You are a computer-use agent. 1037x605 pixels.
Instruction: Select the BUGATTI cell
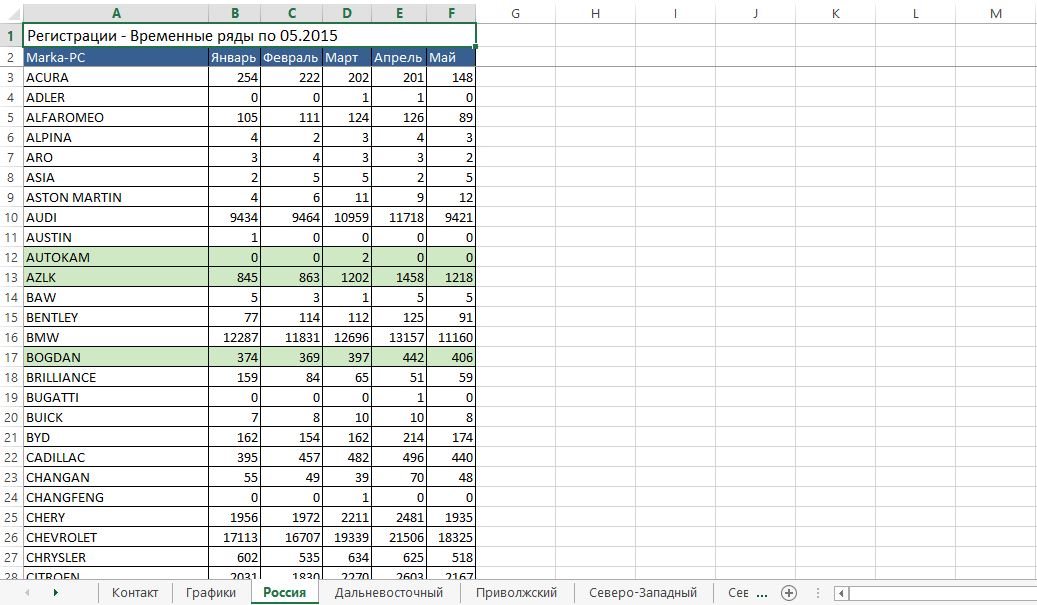pyautogui.click(x=116, y=397)
